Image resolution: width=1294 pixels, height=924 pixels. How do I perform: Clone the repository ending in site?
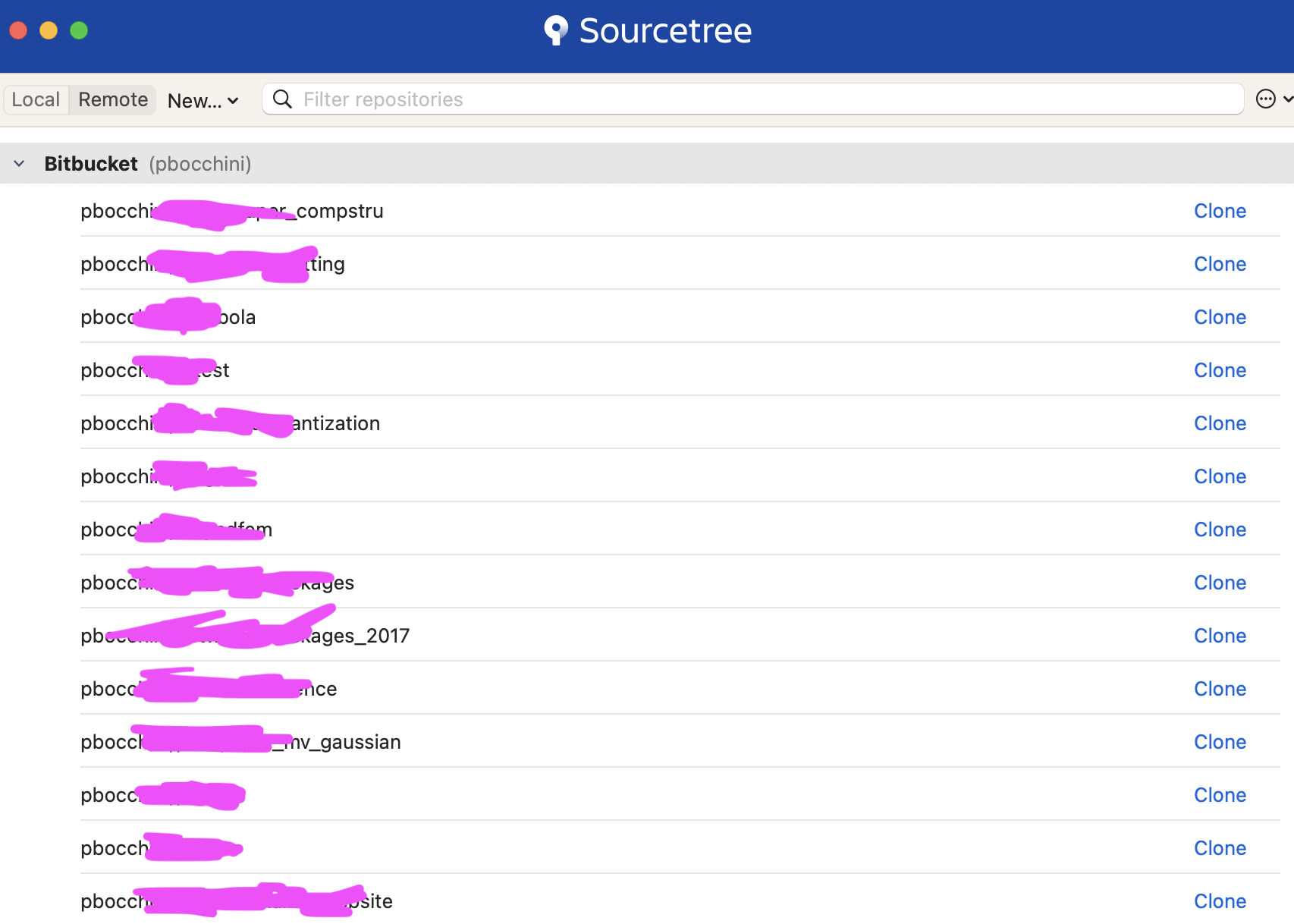tap(1220, 901)
